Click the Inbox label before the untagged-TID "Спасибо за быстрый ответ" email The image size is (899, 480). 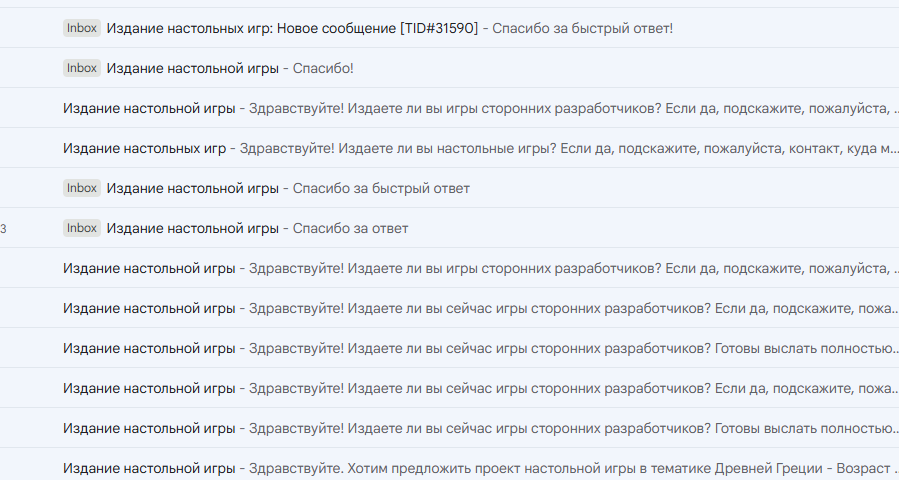pyautogui.click(x=81, y=188)
